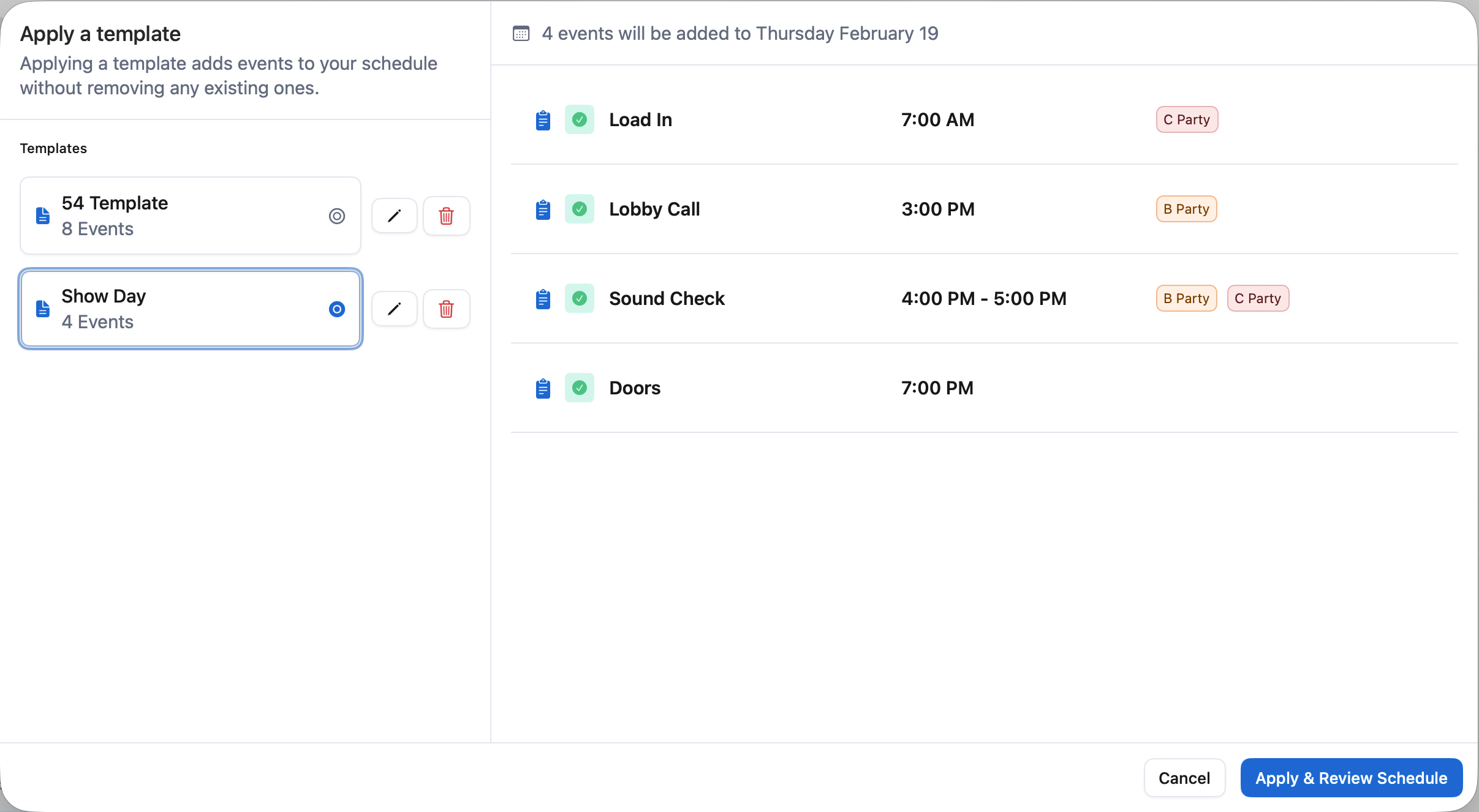Image resolution: width=1479 pixels, height=812 pixels.
Task: Click the document icon on 54 Template card
Action: (x=43, y=216)
